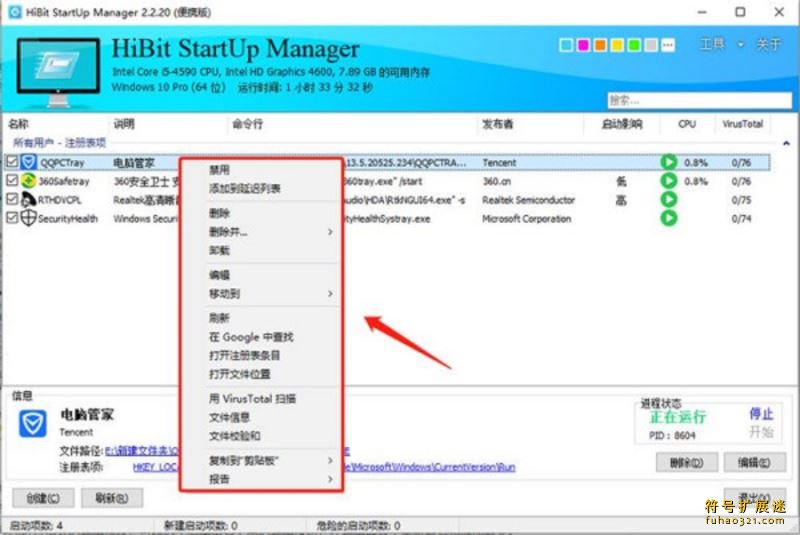This screenshot has height=535, width=800.
Task: Select 编辑 in the context menu
Action: [x=219, y=275]
